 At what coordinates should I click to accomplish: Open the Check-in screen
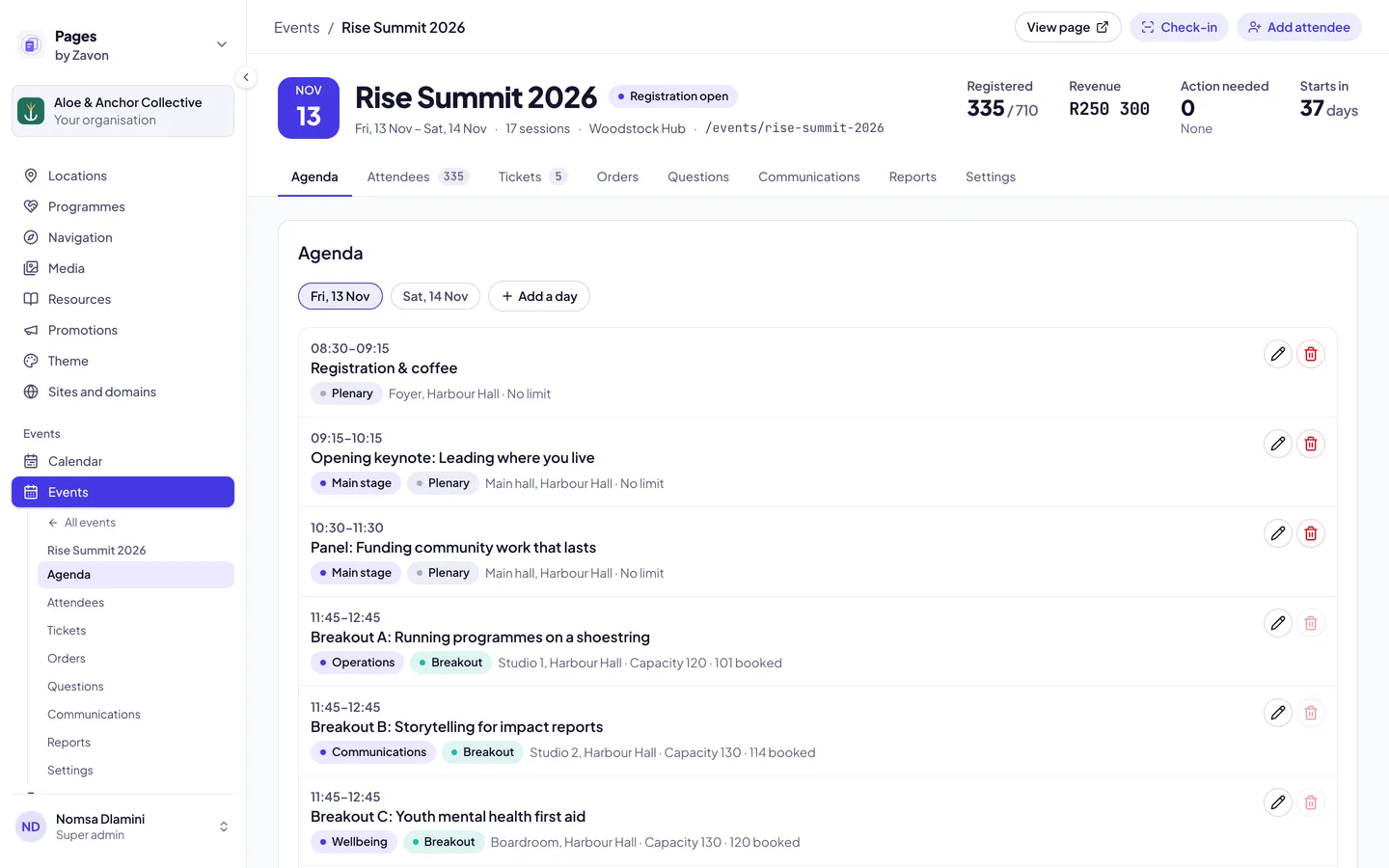1179,27
